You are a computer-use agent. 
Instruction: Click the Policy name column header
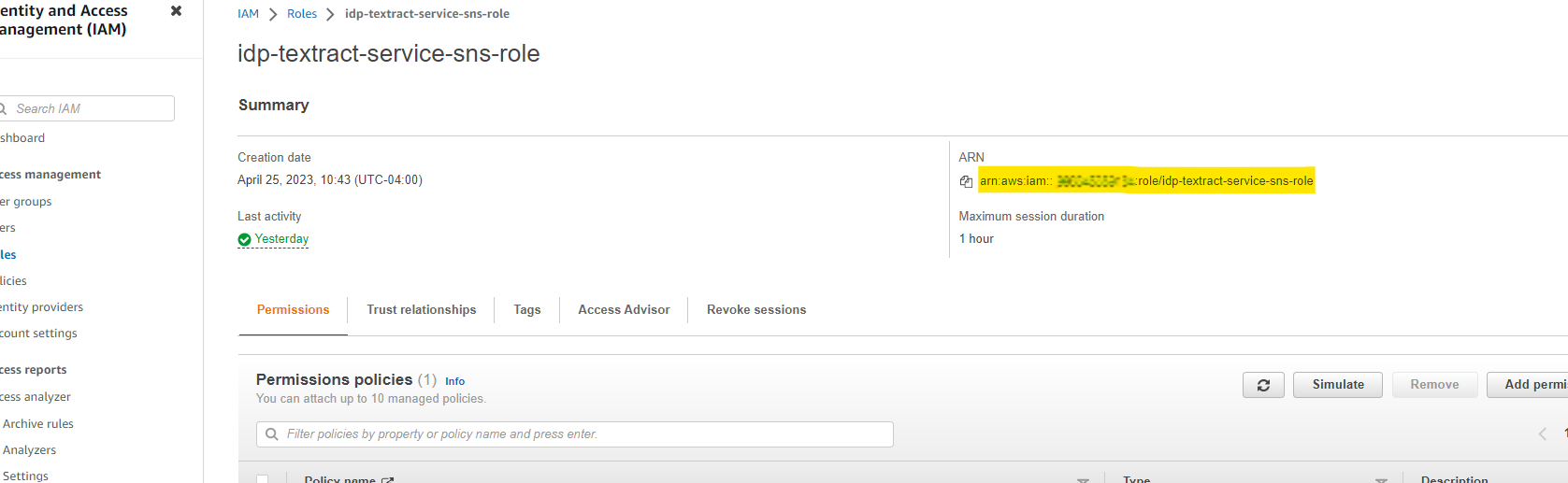point(339,479)
